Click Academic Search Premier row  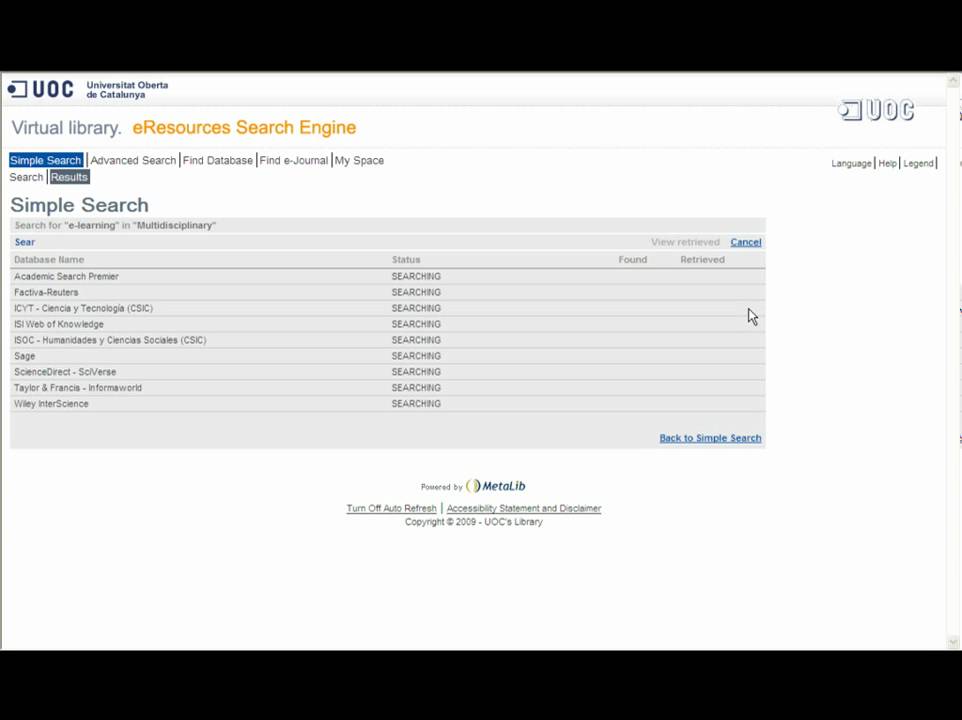coord(388,277)
